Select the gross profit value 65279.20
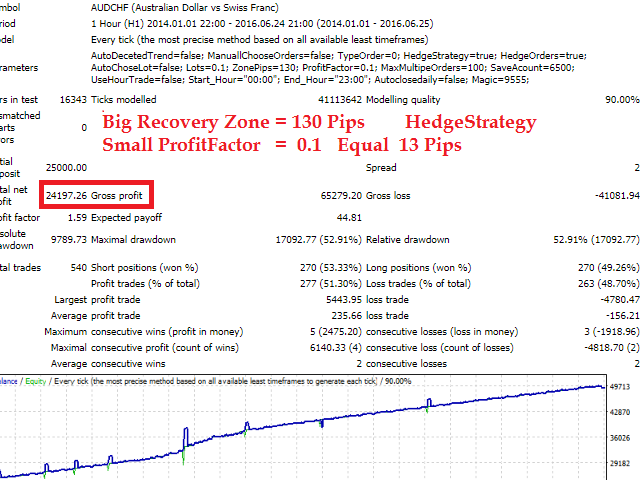 coord(341,196)
